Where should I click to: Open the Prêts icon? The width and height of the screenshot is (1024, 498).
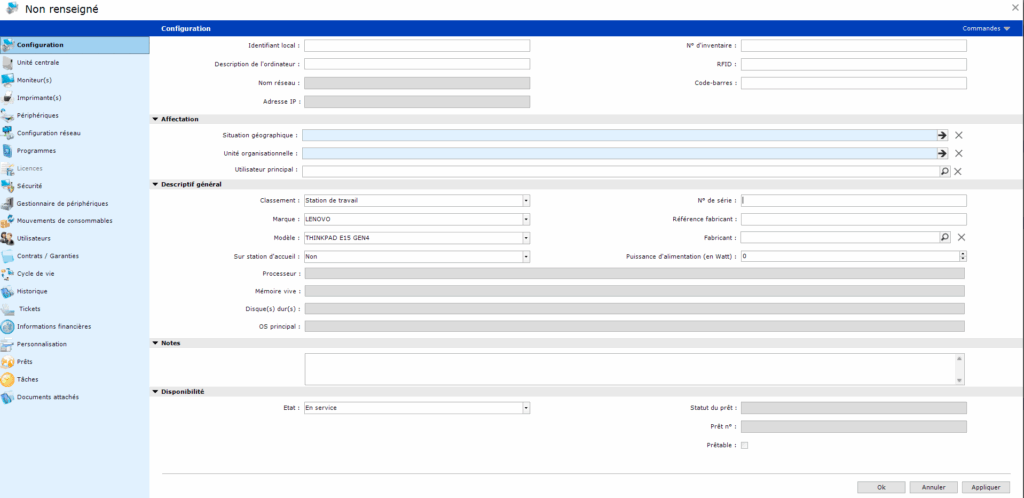[x=8, y=362]
